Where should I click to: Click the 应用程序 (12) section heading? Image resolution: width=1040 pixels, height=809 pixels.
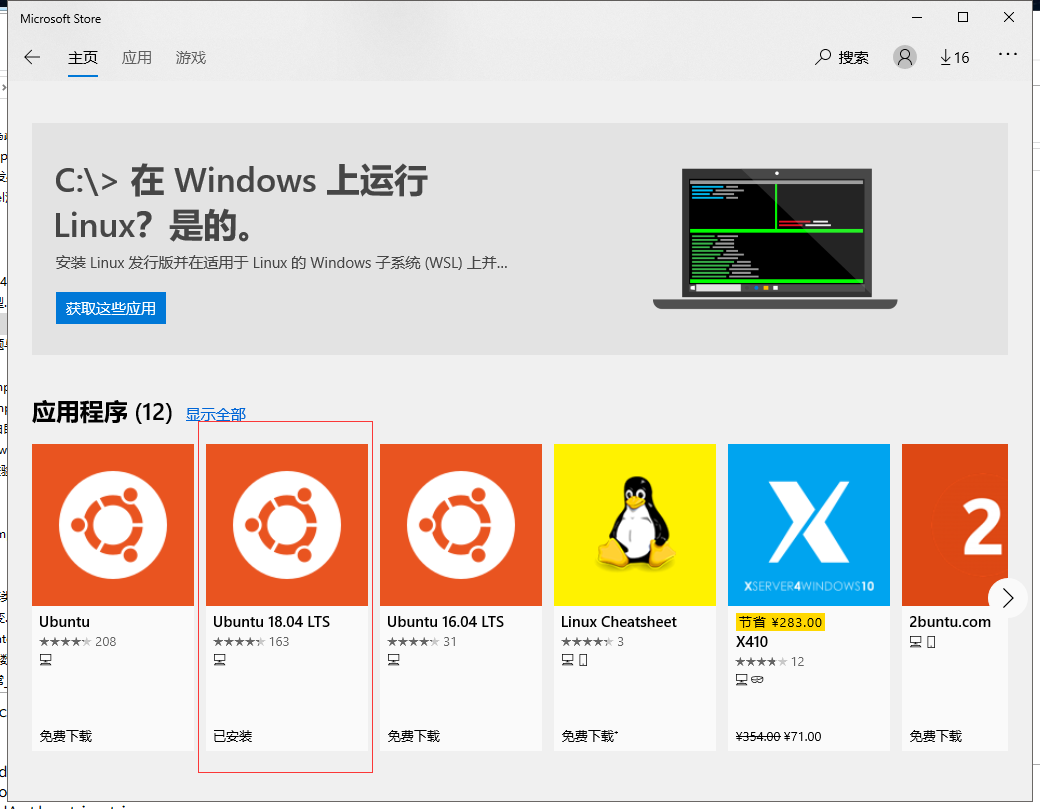102,412
